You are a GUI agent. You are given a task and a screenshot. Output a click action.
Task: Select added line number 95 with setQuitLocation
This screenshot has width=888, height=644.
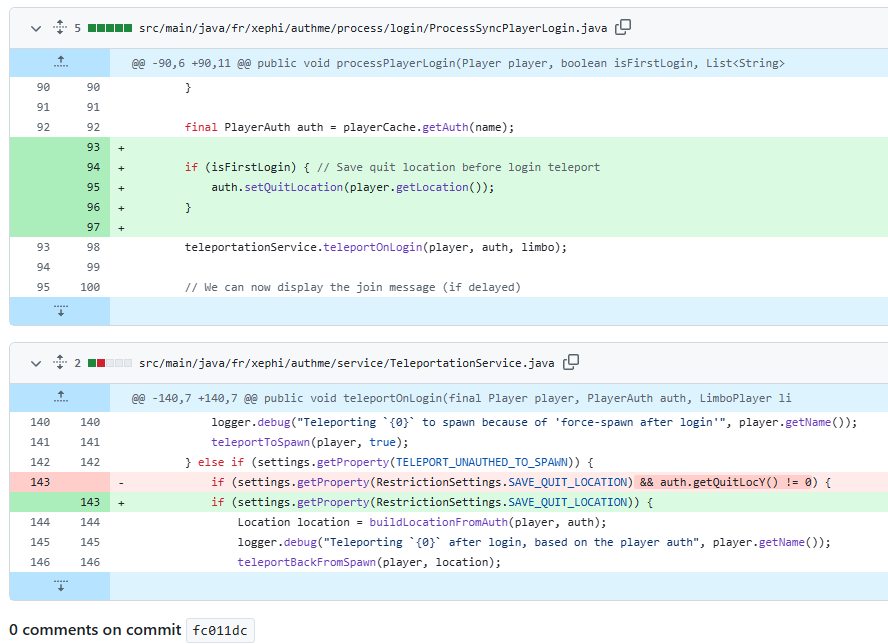[x=93, y=188]
